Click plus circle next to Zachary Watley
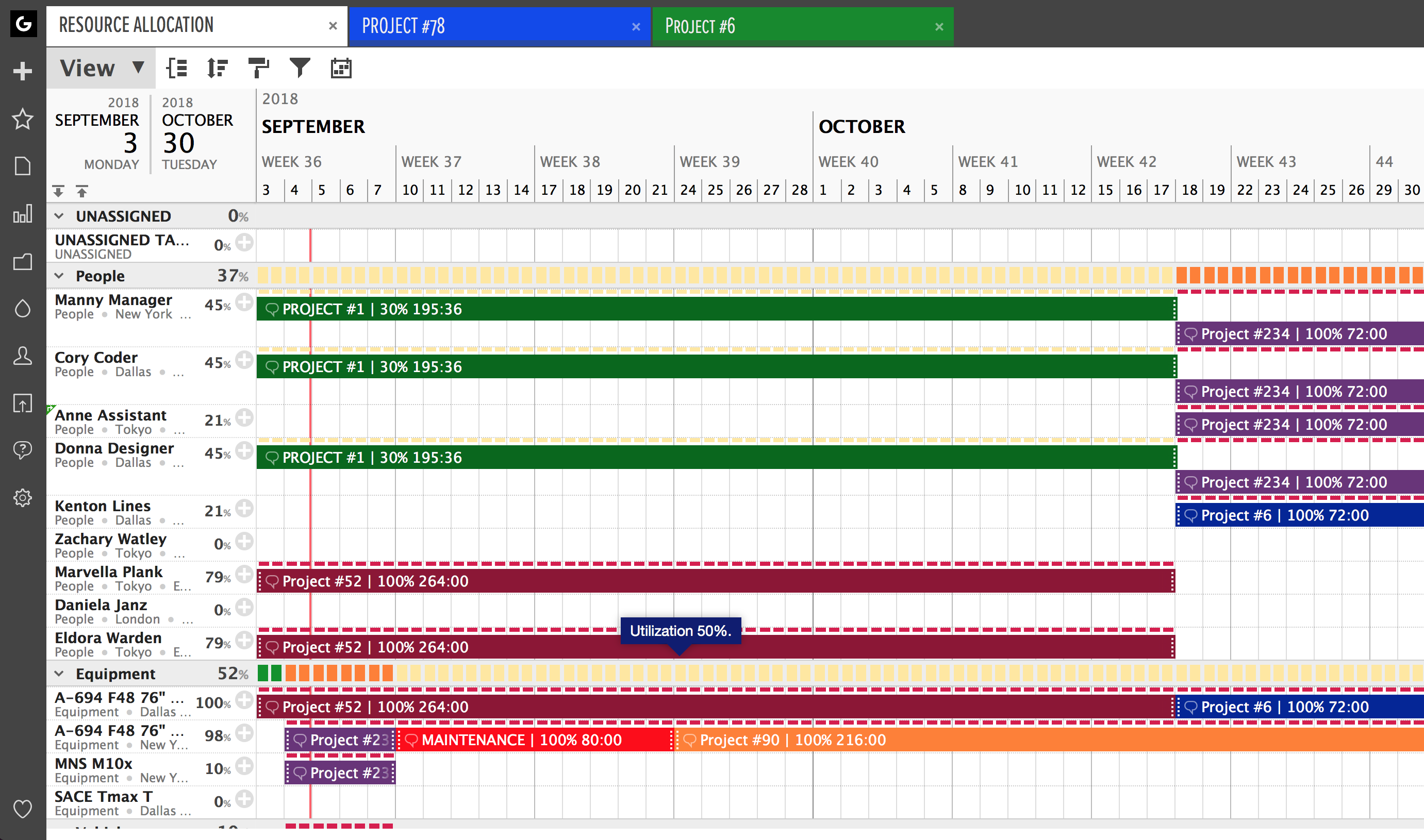The height and width of the screenshot is (840, 1424). [x=244, y=542]
